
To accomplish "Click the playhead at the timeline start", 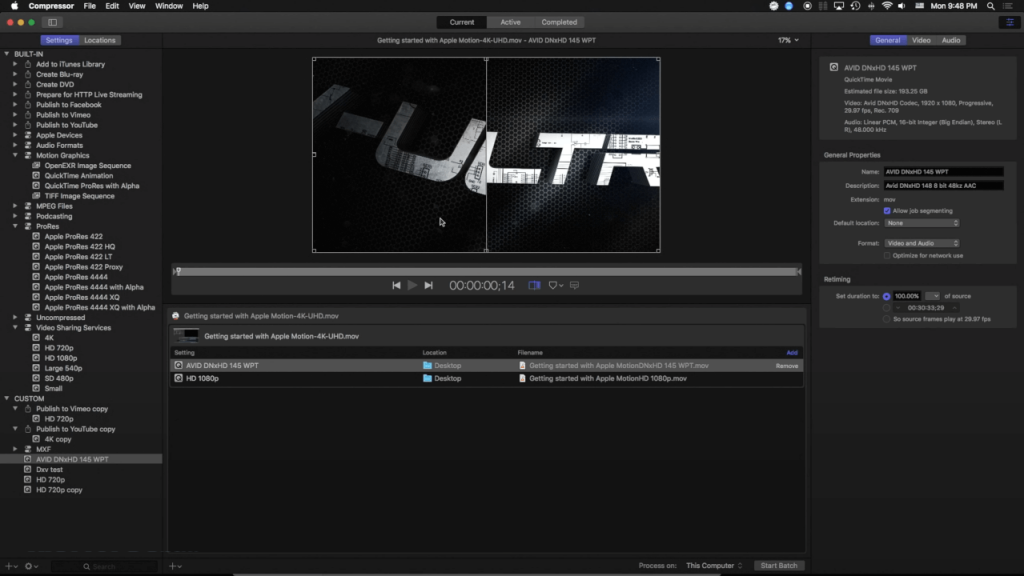I will pos(178,272).
